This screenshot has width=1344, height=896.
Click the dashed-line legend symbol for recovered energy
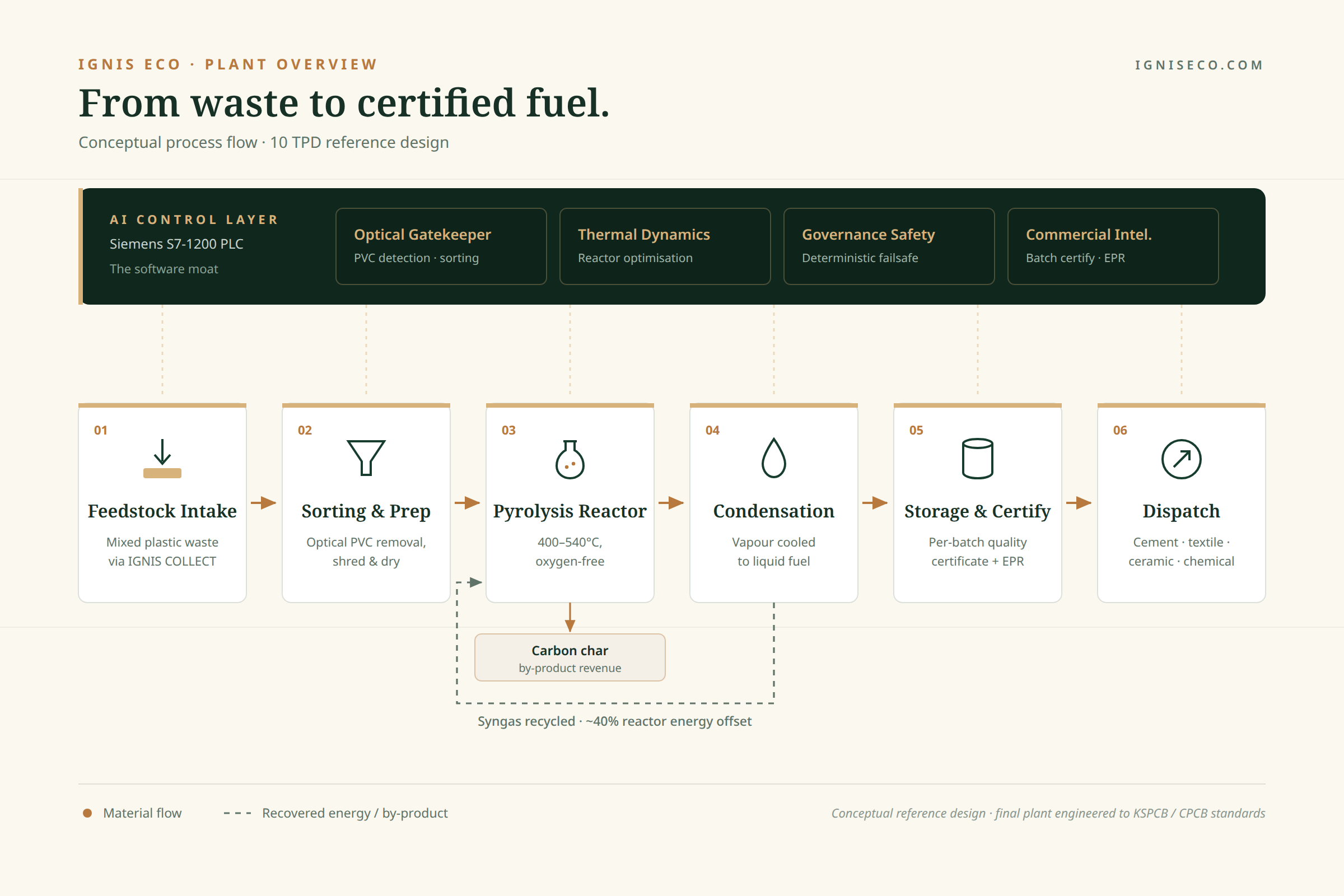click(237, 813)
